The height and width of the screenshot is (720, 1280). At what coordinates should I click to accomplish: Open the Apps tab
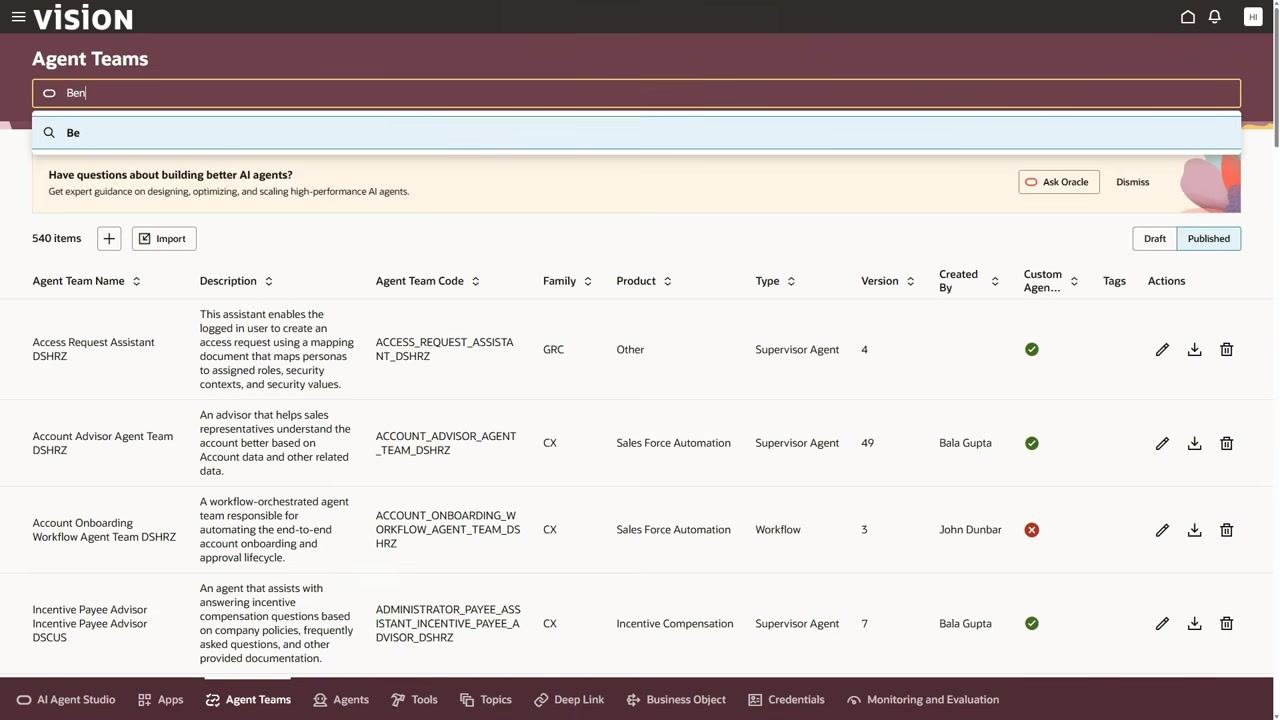160,700
